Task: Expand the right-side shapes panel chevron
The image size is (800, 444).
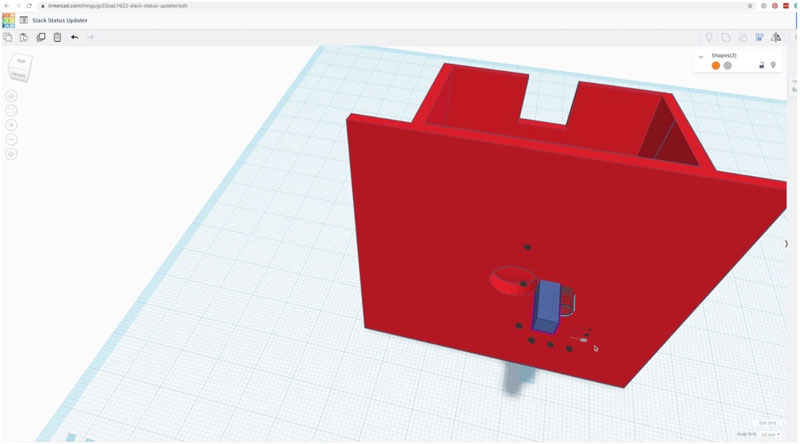Action: 786,244
